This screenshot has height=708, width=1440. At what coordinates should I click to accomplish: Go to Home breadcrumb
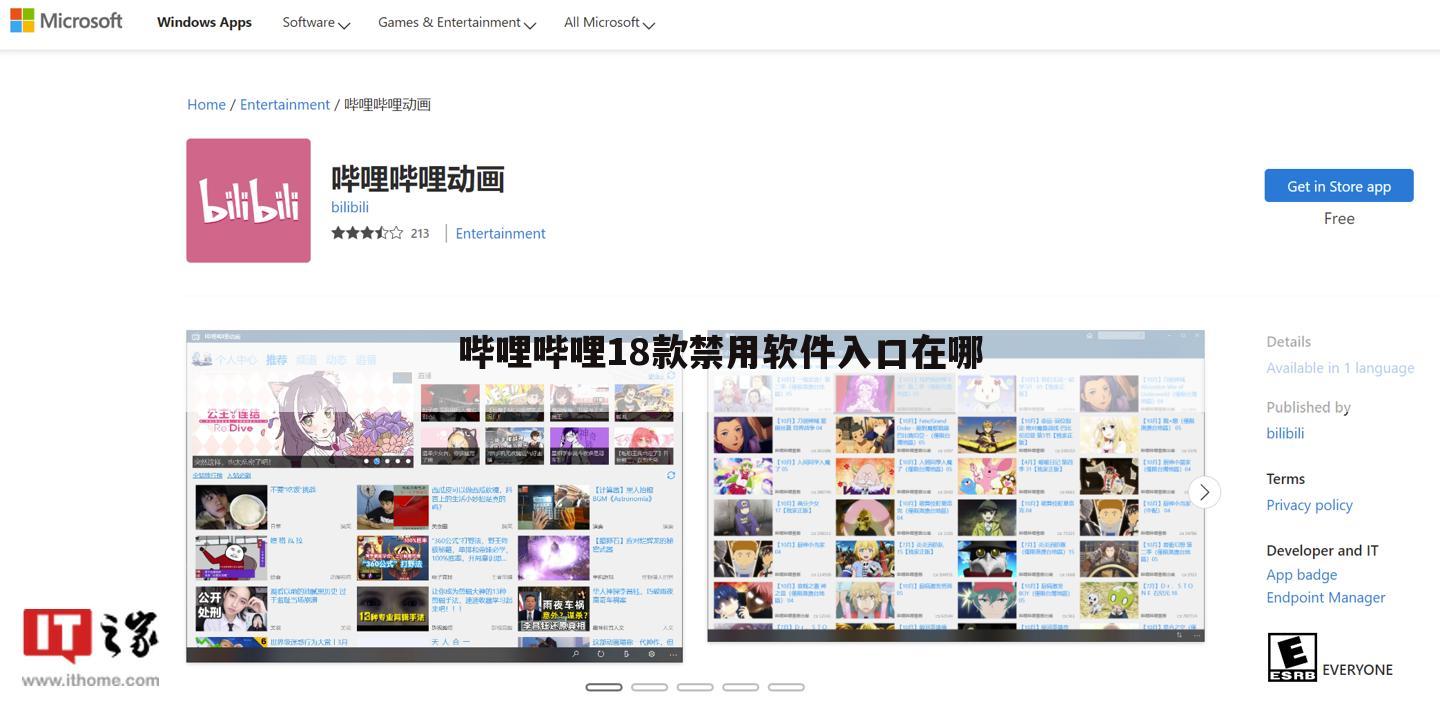pyautogui.click(x=206, y=104)
